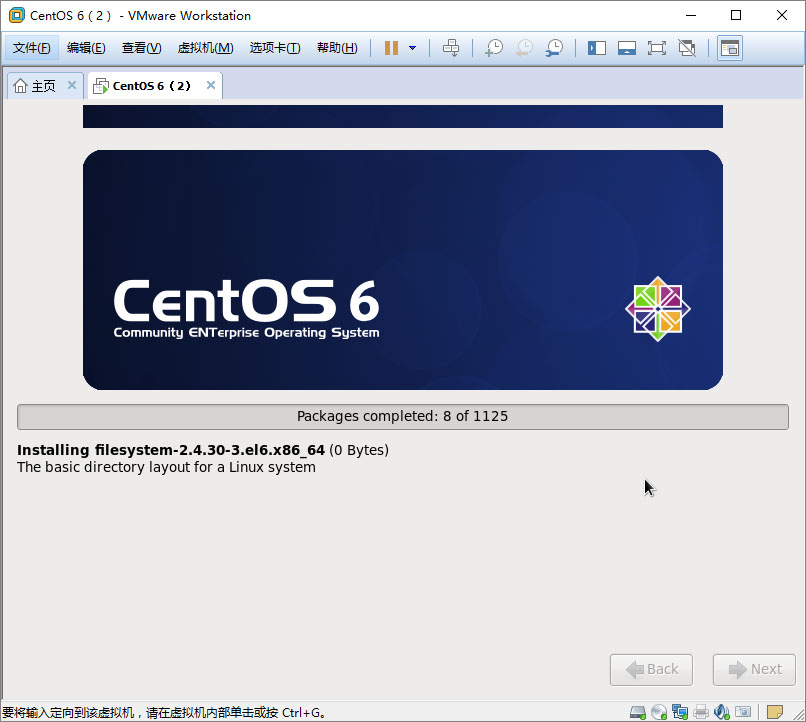Enter full screen mode

pos(657,48)
